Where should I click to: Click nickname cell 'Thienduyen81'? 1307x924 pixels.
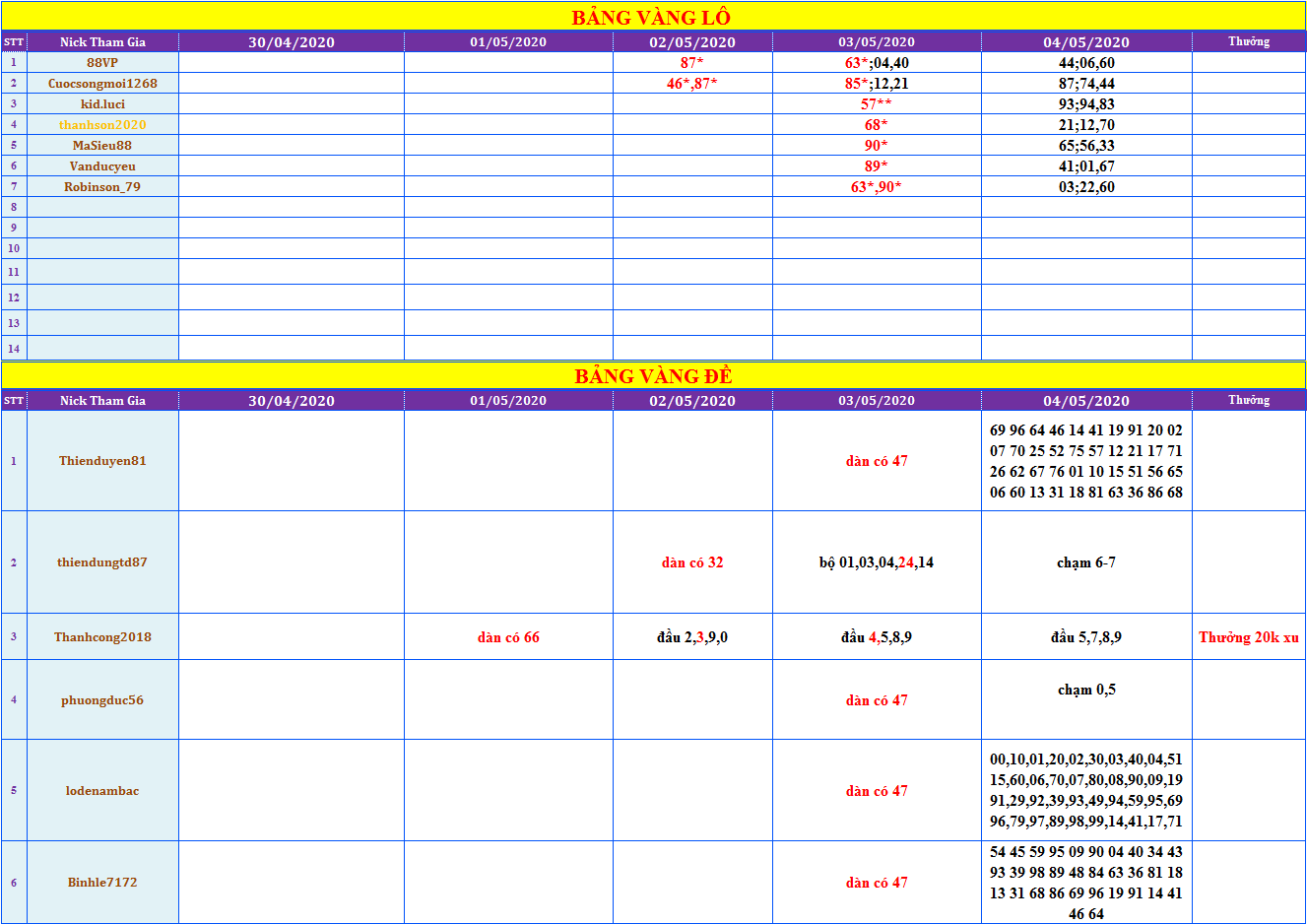(x=102, y=460)
